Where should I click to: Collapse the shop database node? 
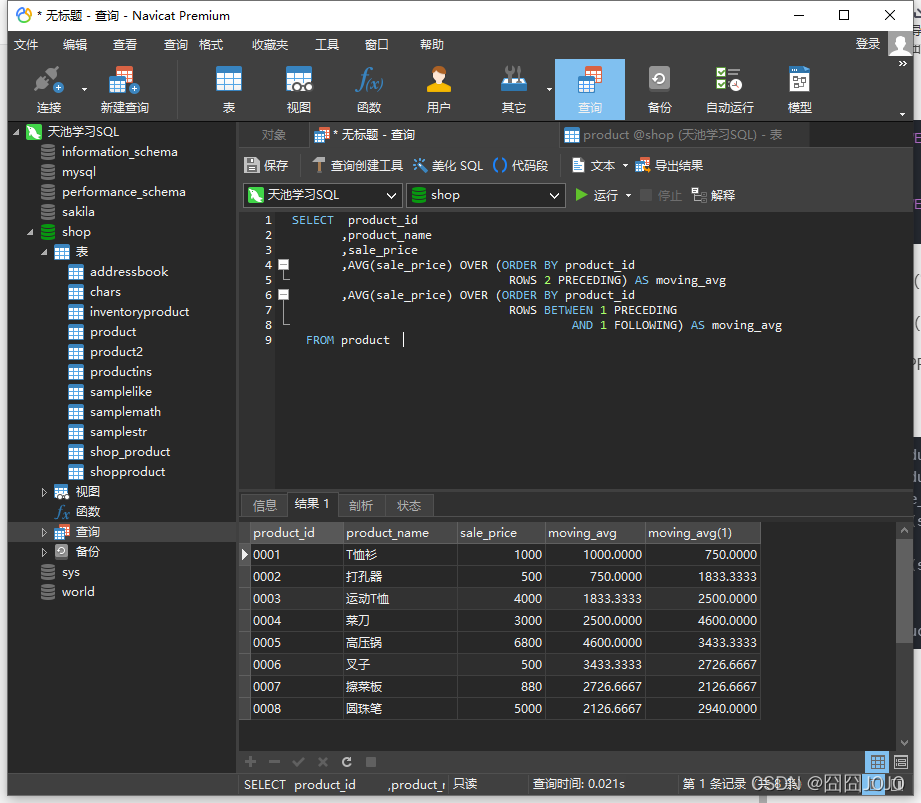[x=30, y=233]
